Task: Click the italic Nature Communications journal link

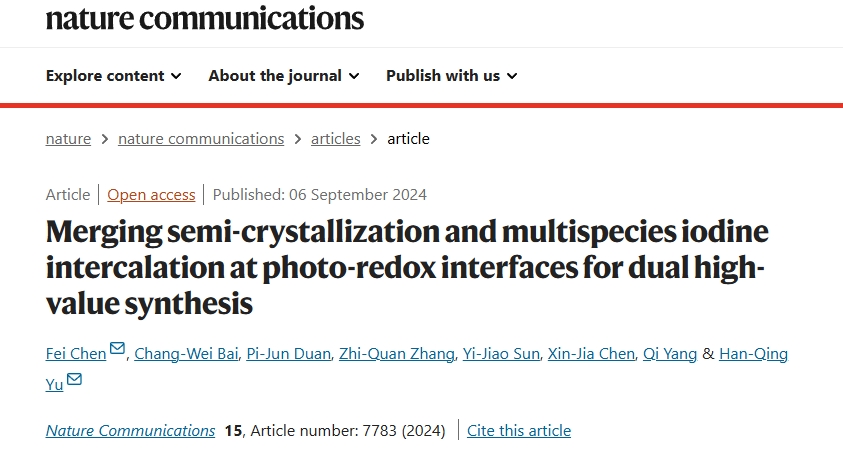Action: click(x=130, y=431)
